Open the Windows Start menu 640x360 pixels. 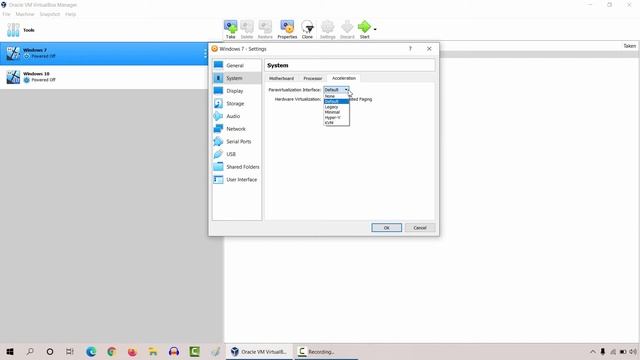click(x=10, y=351)
